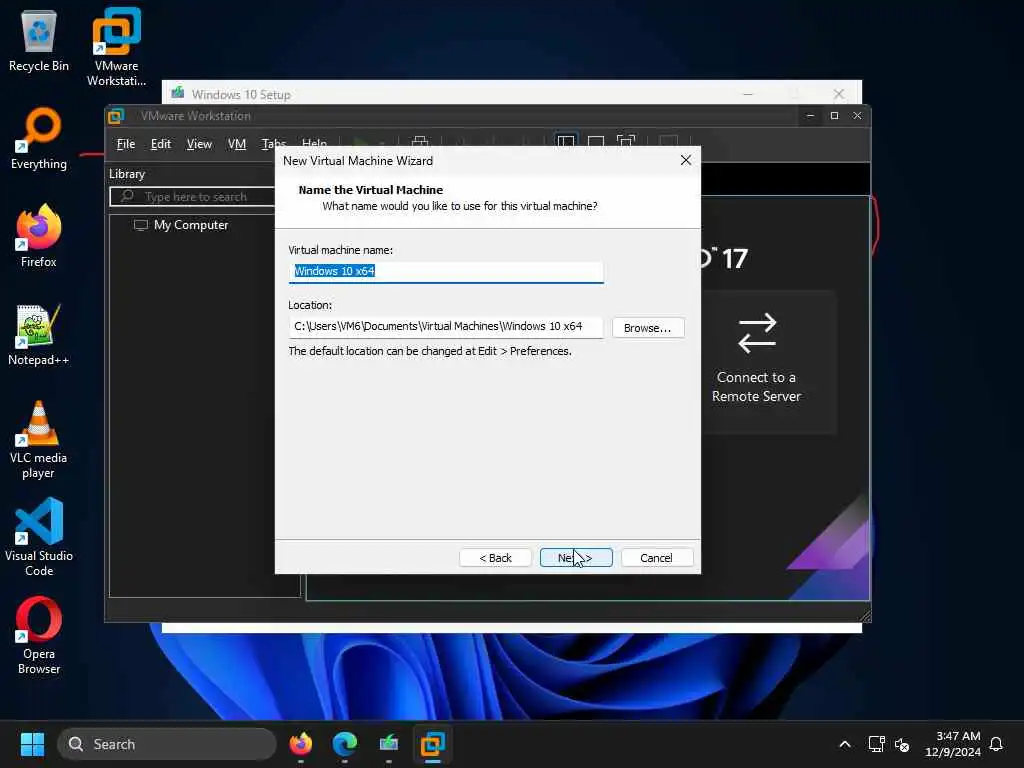The width and height of the screenshot is (1024, 768).
Task: Click the Location path field
Action: pyautogui.click(x=446, y=327)
